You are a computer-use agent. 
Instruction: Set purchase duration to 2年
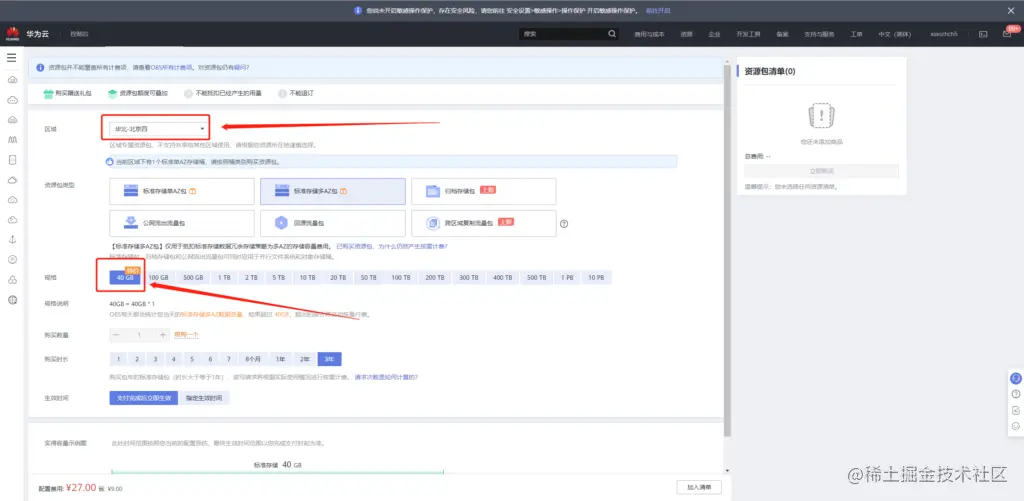pos(305,359)
